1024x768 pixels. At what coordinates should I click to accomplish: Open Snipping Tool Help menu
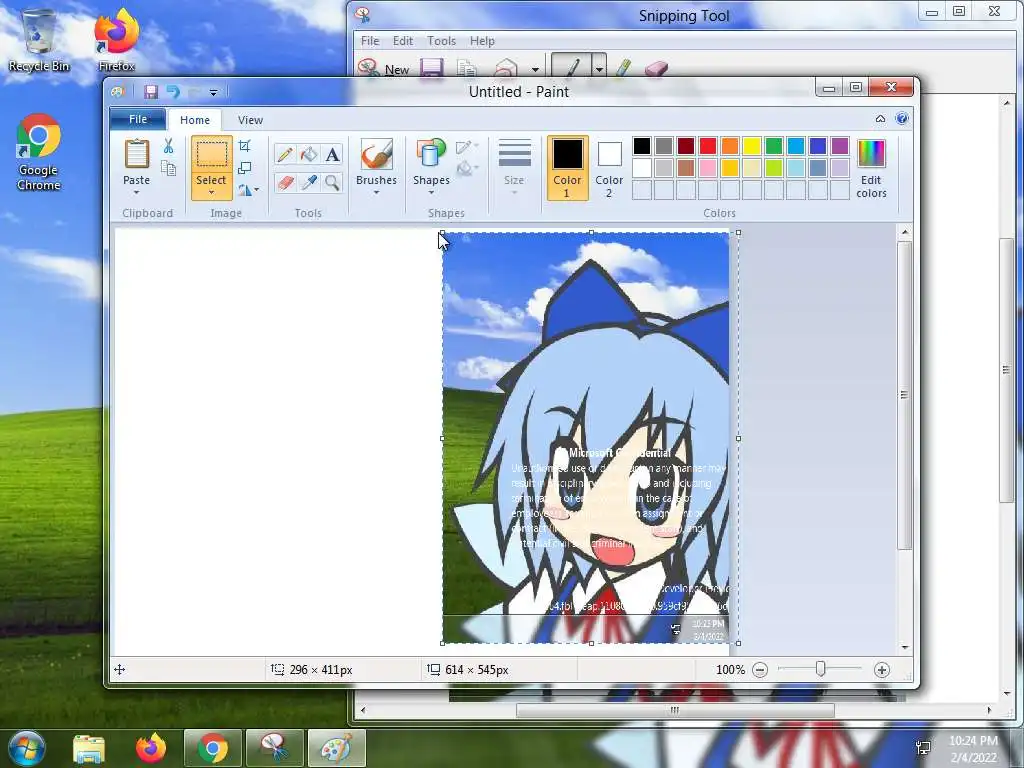coord(482,40)
